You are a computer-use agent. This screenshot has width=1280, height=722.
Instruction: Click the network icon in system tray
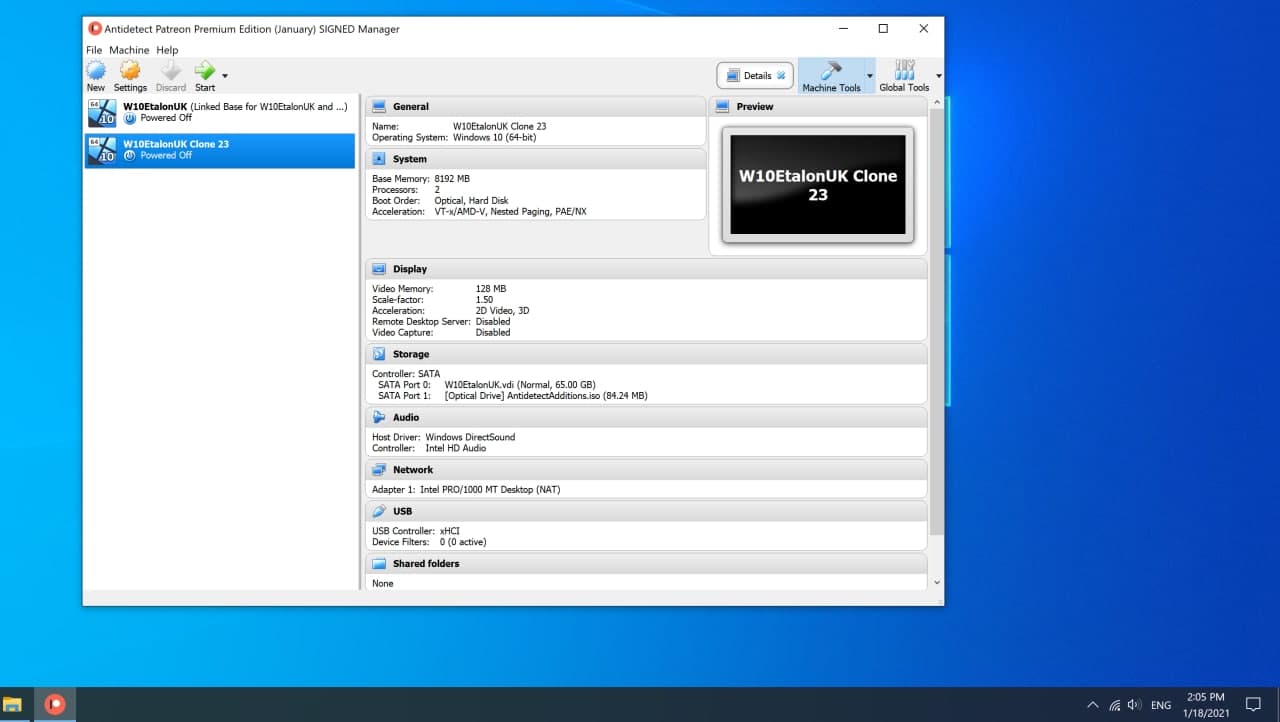pos(1114,705)
